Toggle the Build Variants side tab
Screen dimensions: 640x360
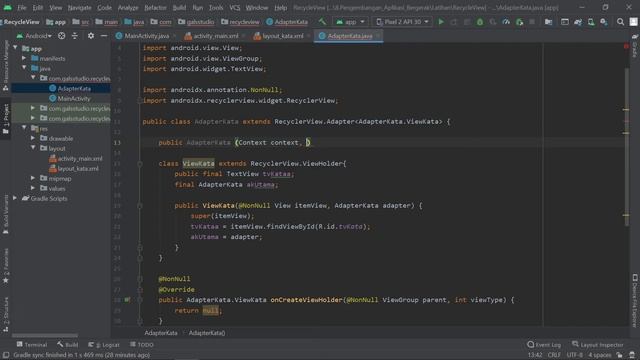6,214
